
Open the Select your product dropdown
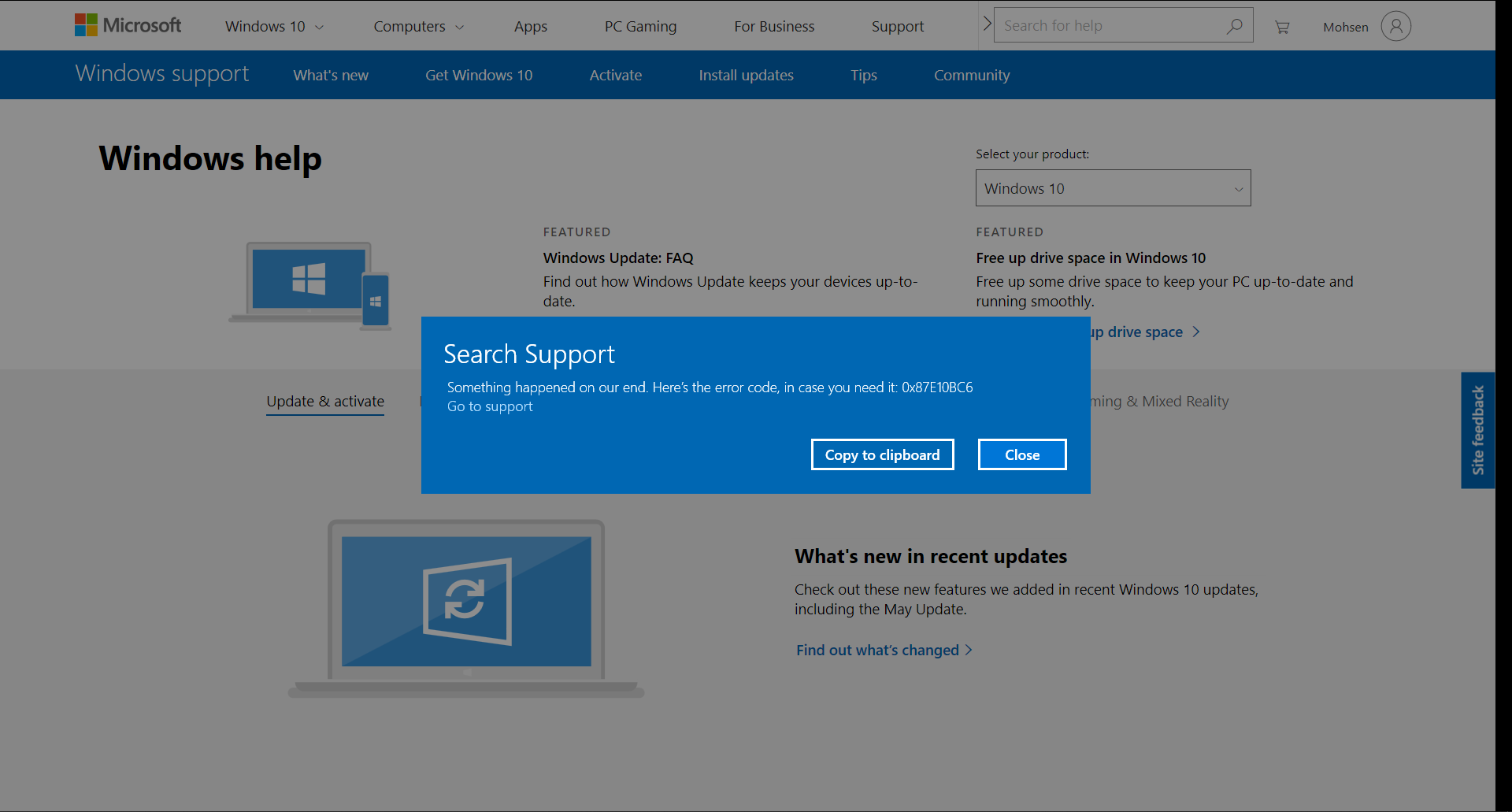click(x=1113, y=188)
